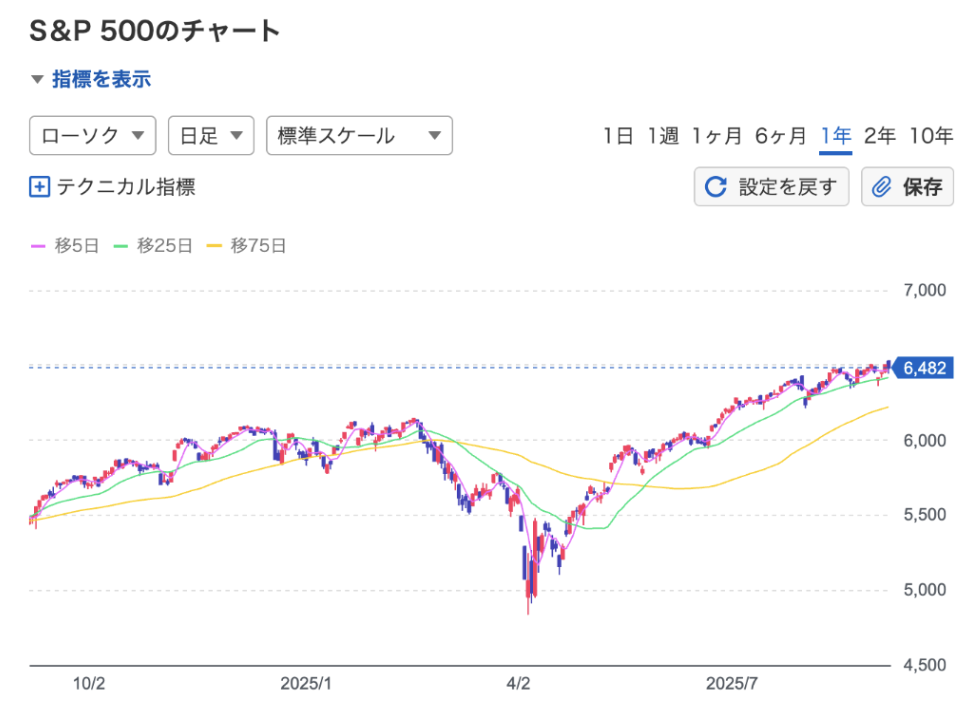
Task: Choose the 2年 time range
Action: 879,136
